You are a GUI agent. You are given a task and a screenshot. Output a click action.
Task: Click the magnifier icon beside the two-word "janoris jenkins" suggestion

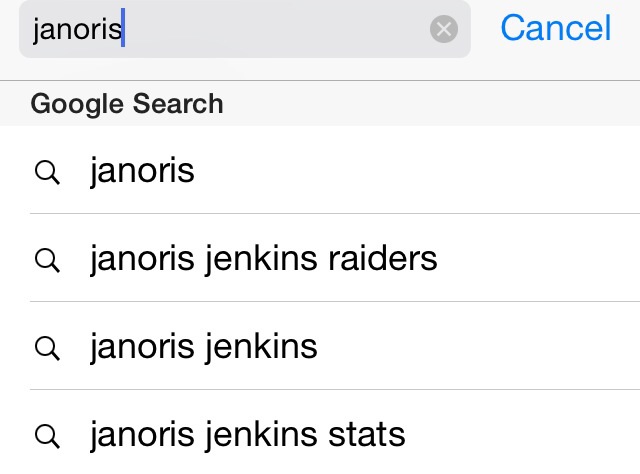(47, 348)
